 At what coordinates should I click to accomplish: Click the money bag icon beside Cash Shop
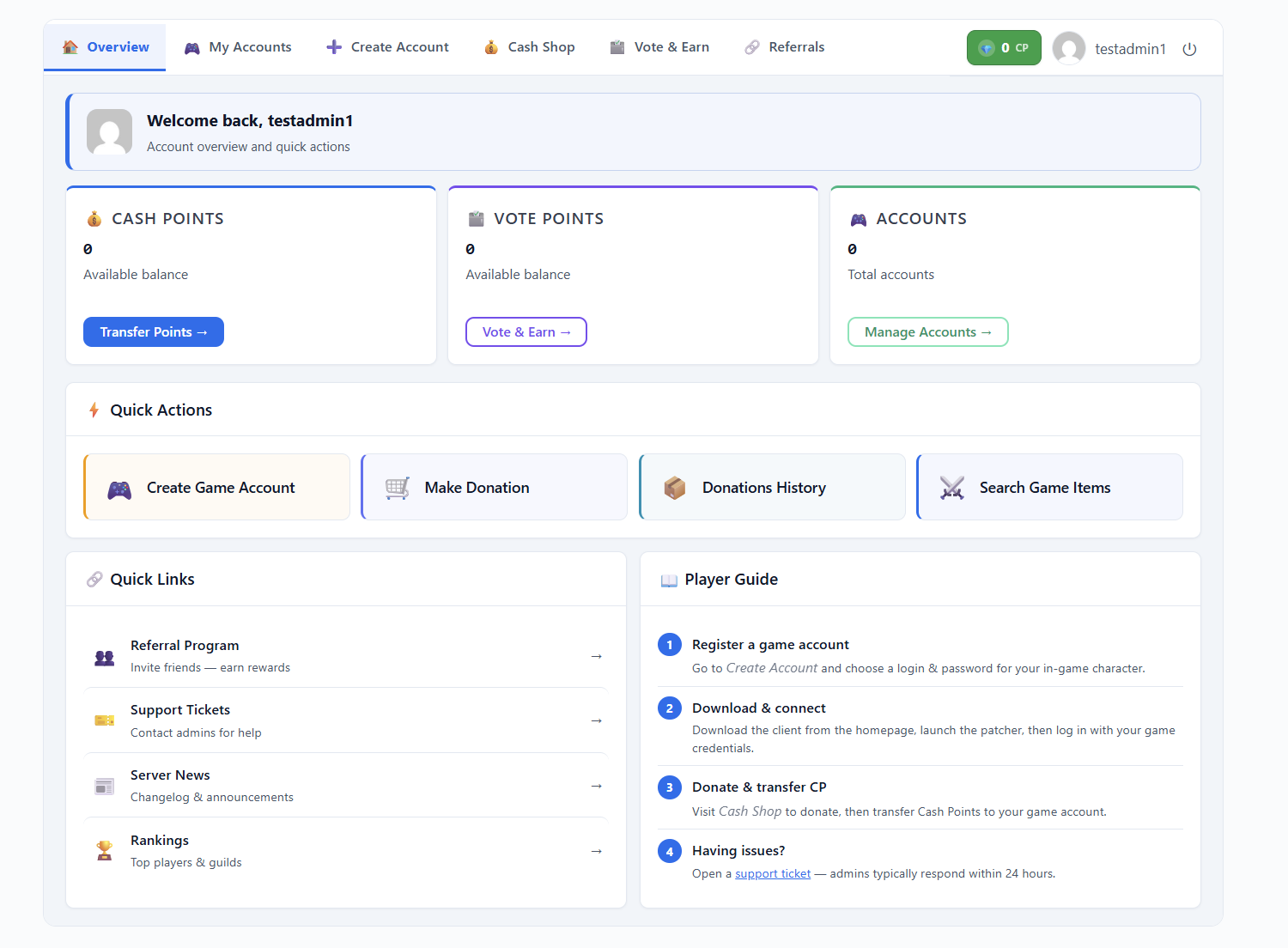tap(491, 47)
